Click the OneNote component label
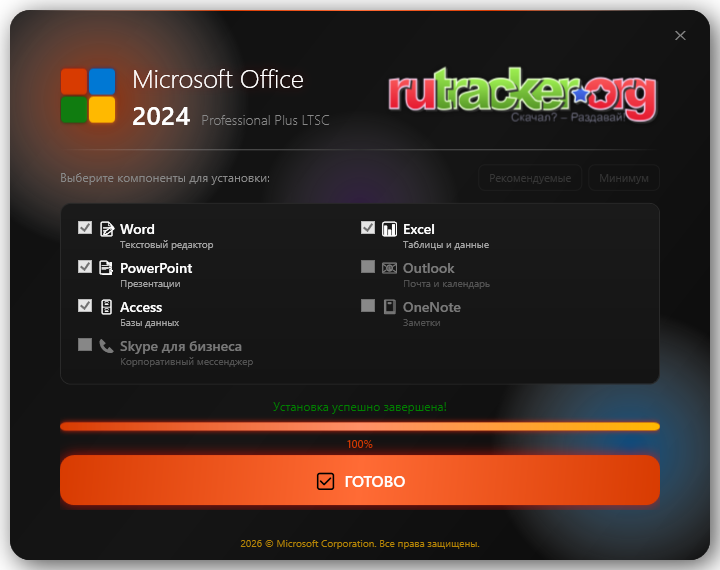Screen dimensions: 720x570 coord(432,307)
